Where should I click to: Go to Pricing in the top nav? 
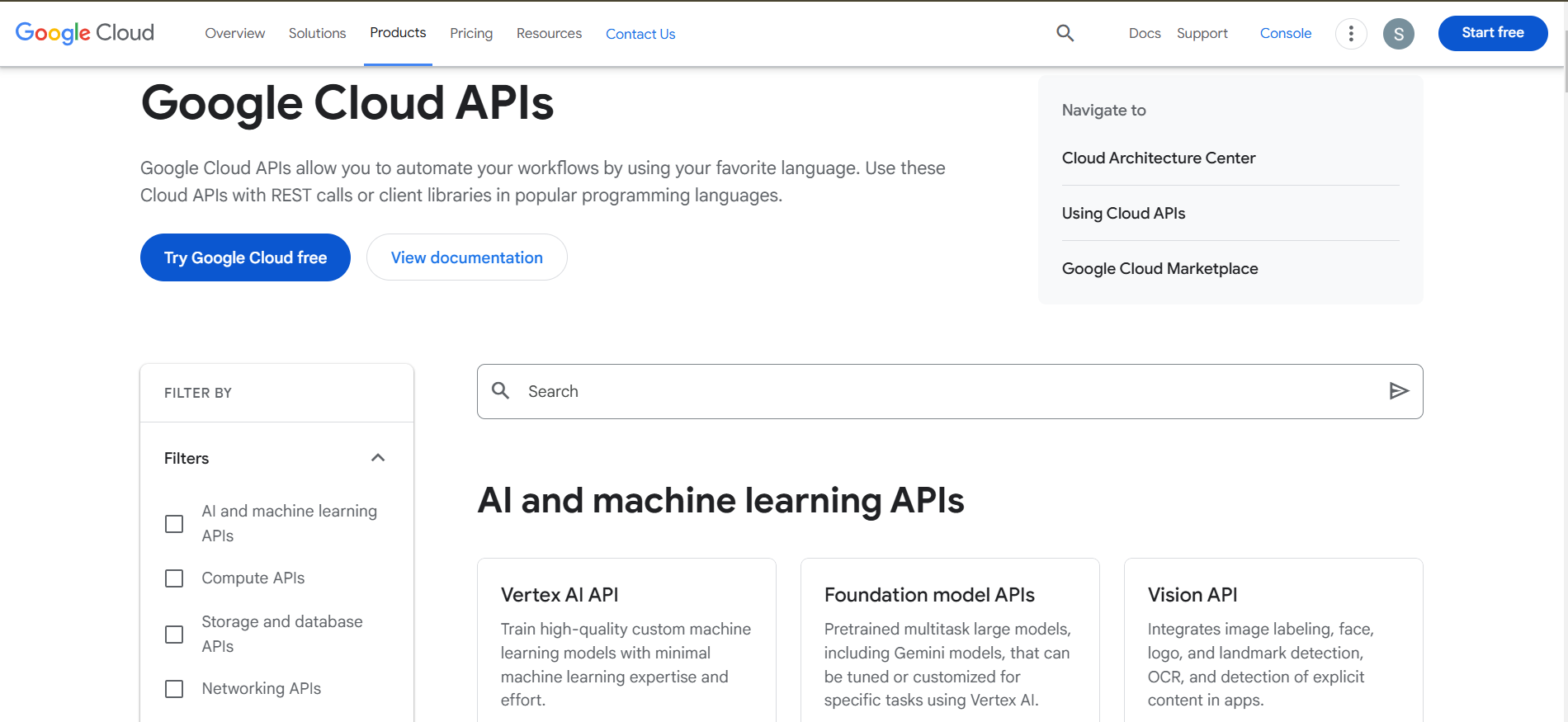tap(471, 33)
